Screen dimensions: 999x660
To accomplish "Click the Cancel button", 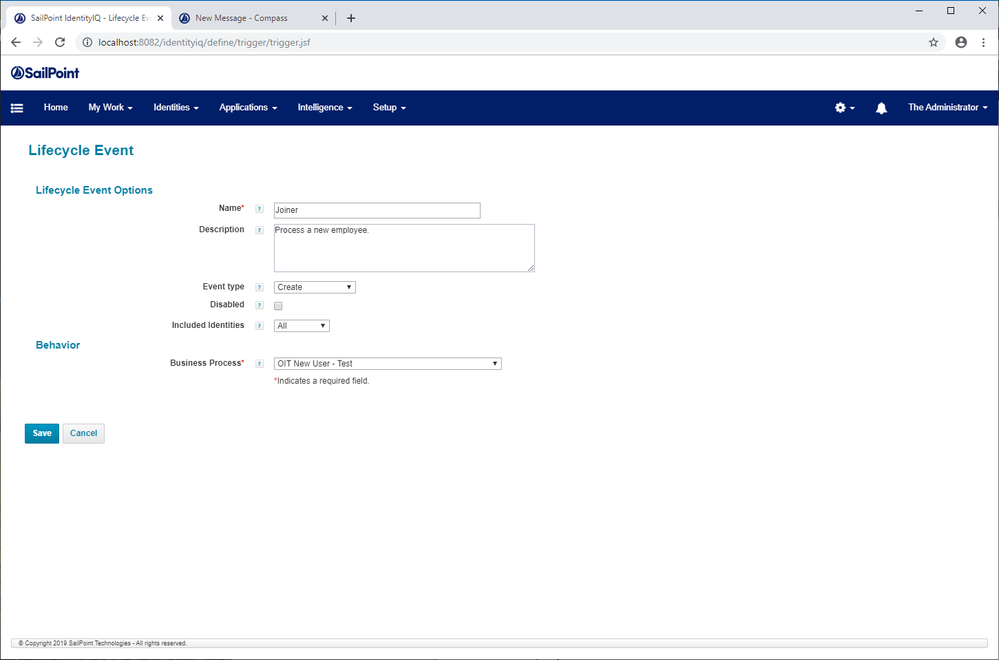I will (x=84, y=433).
